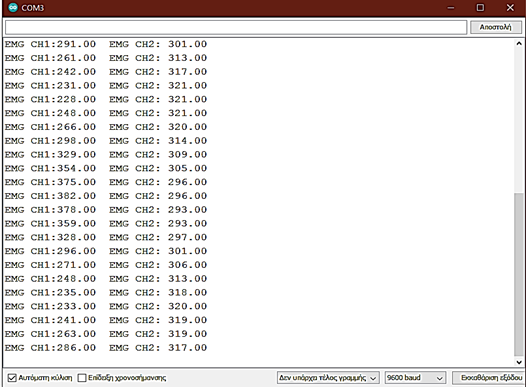Close the COM3 serial monitor window
This screenshot has height=387, width=526.
click(x=510, y=7)
